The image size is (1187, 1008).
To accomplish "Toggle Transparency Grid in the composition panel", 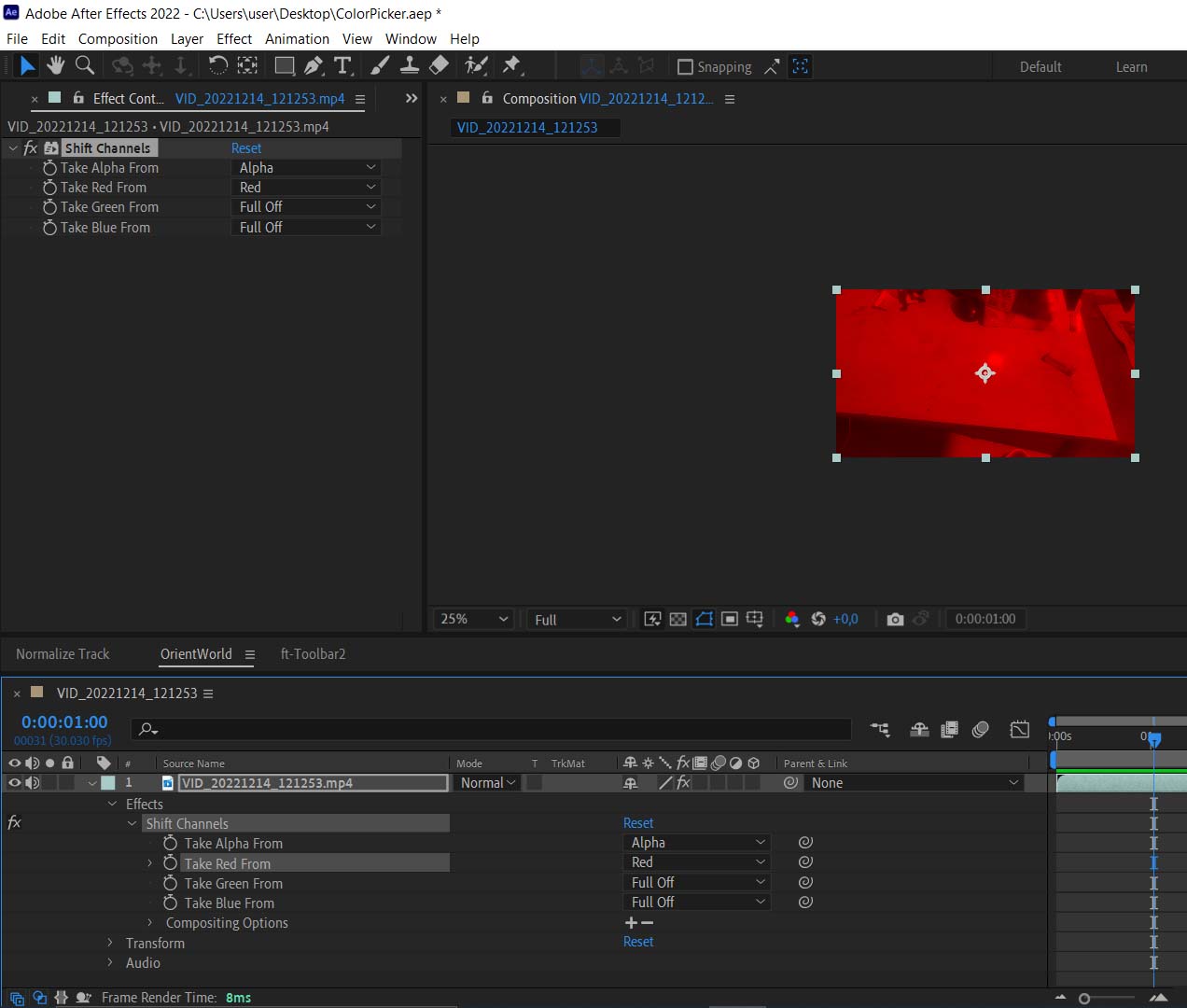I will [677, 619].
